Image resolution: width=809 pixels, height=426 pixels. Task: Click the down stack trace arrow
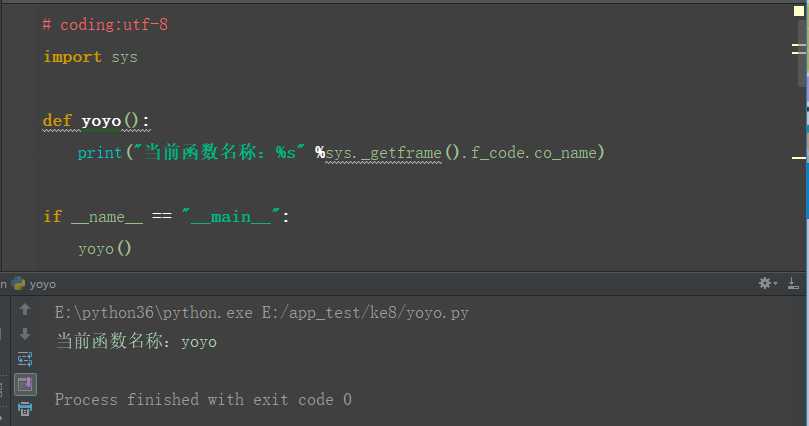[x=25, y=334]
